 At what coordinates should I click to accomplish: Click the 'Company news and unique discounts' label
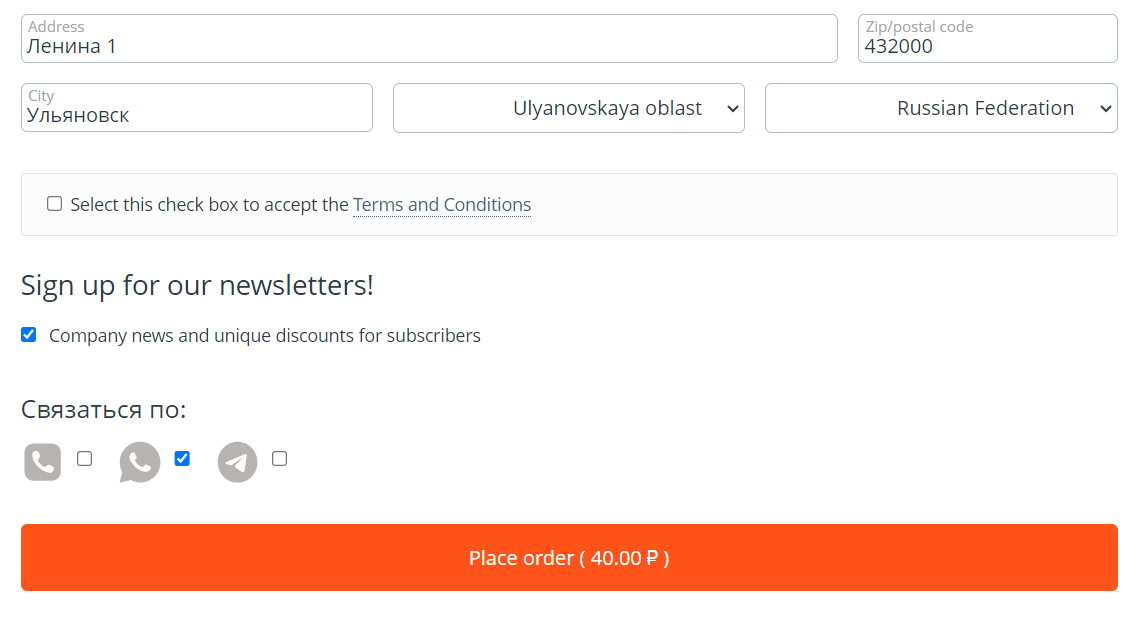(x=265, y=336)
